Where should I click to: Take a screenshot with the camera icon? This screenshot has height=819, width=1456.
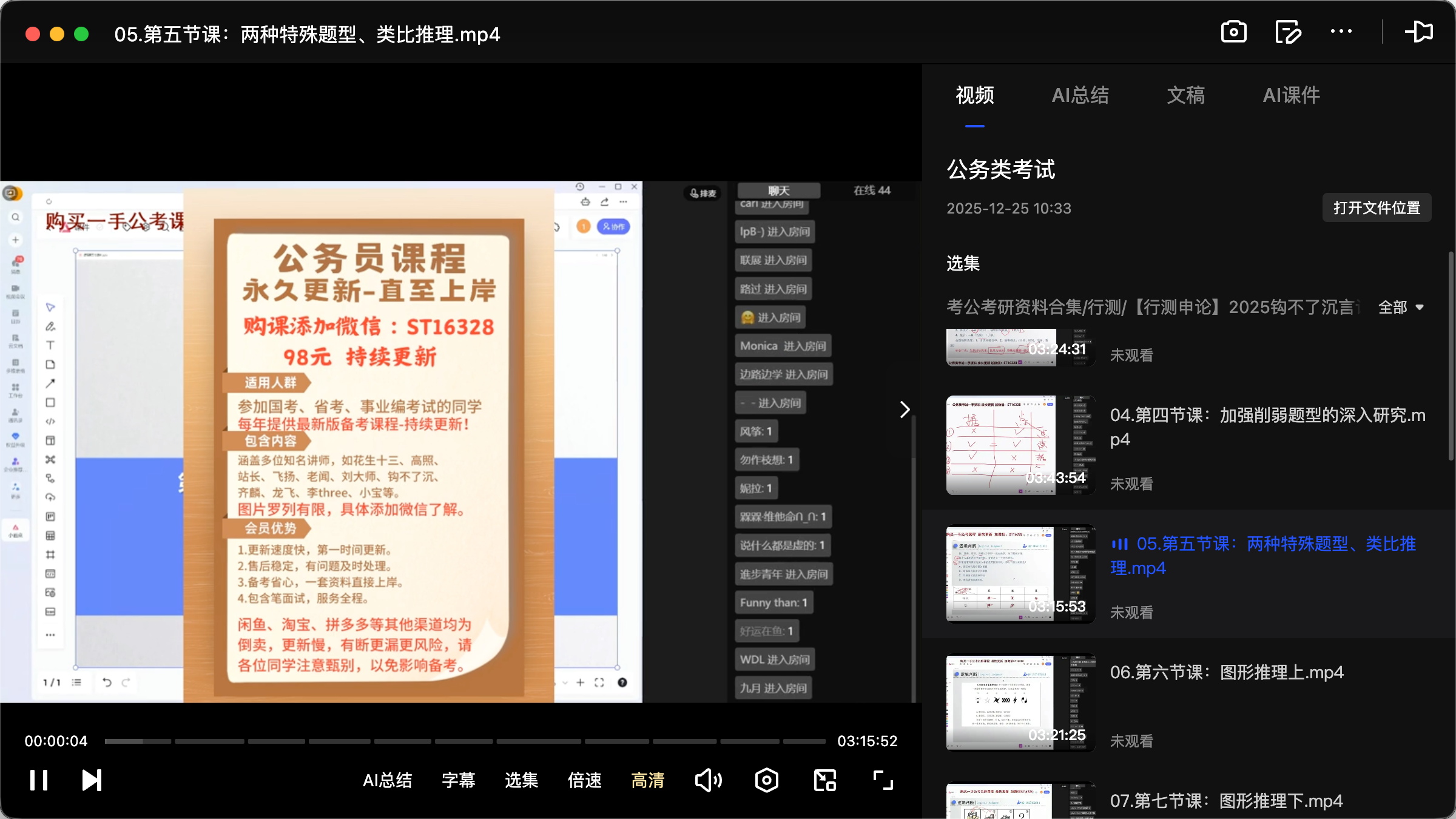tap(1235, 32)
